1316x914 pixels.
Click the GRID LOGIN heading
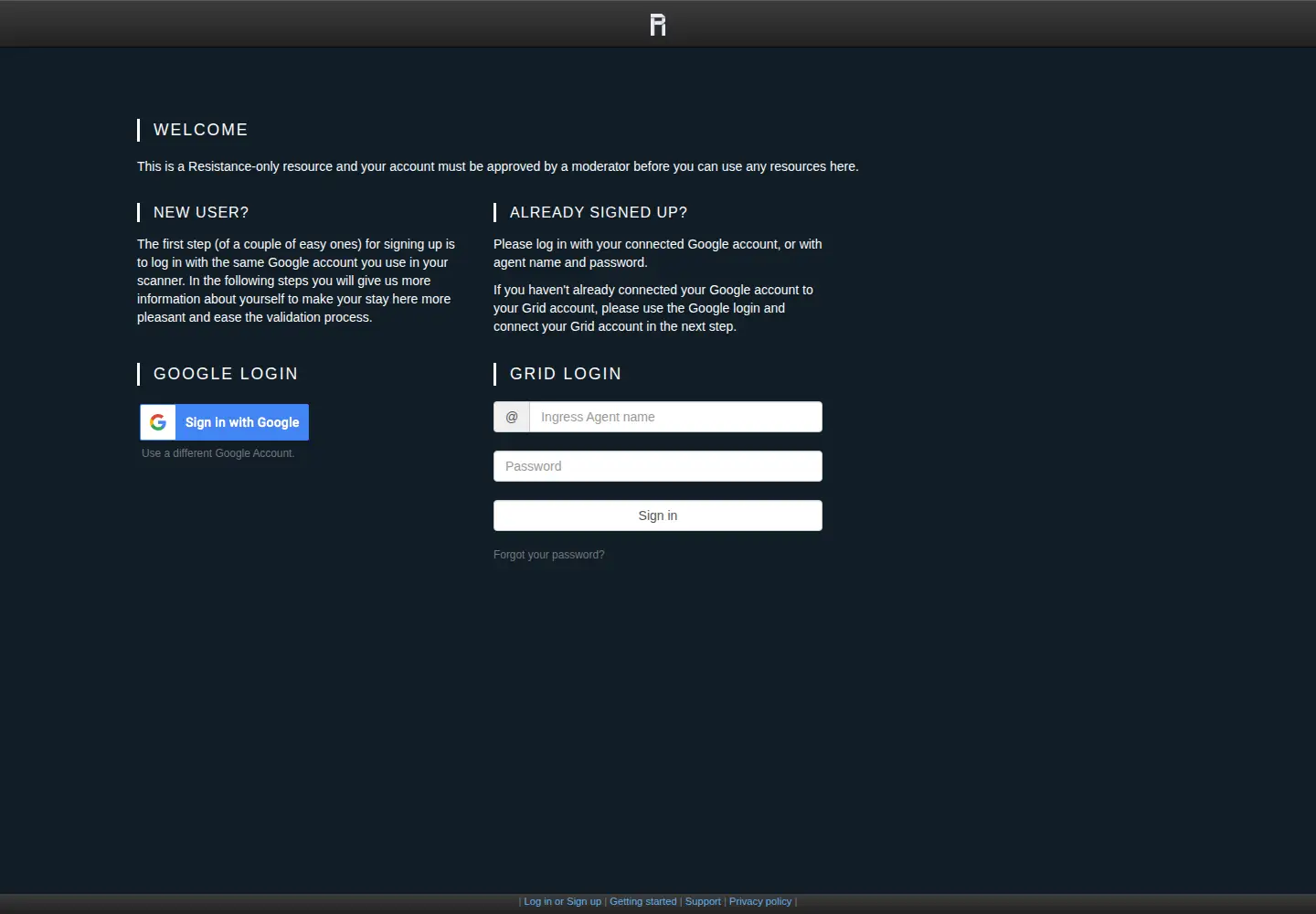(x=566, y=374)
